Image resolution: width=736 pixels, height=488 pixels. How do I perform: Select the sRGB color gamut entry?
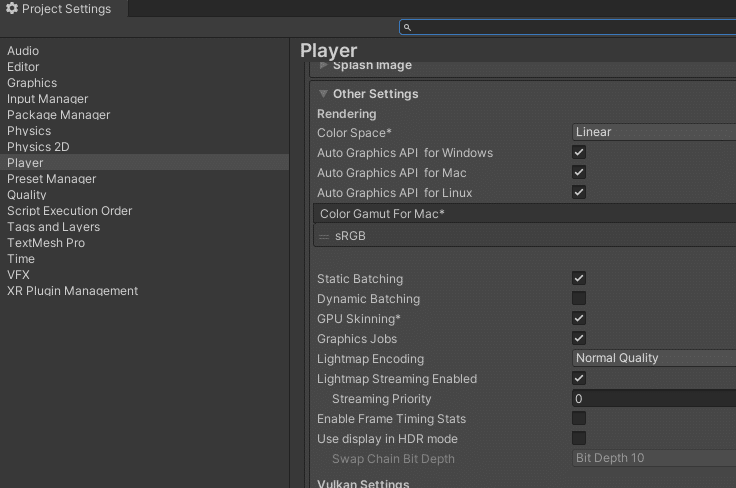(525, 236)
